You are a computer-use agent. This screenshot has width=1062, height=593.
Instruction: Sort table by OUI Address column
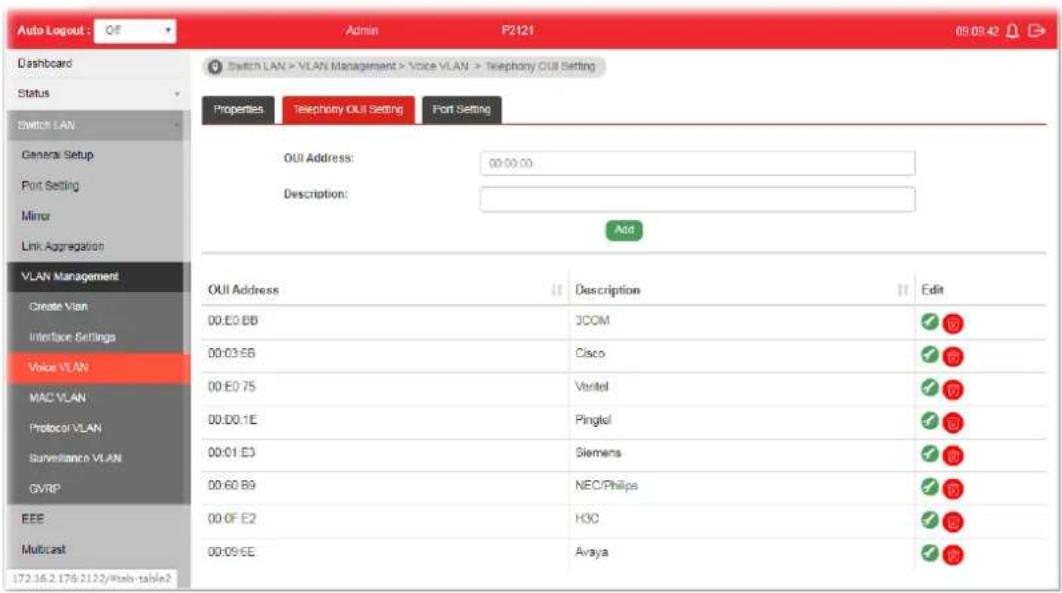[x=557, y=290]
